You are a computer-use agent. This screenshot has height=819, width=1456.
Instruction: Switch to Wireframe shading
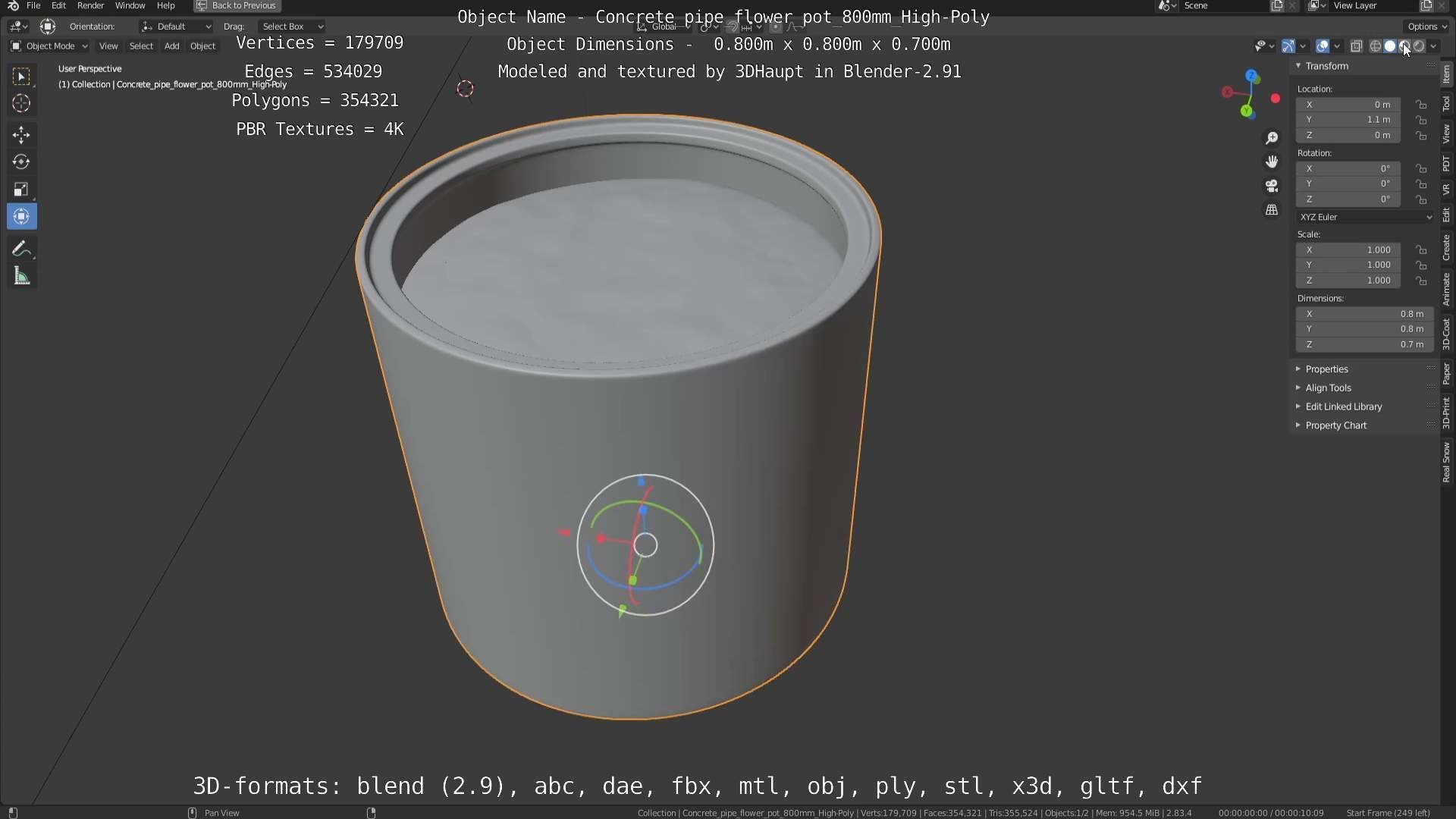pyautogui.click(x=1375, y=46)
